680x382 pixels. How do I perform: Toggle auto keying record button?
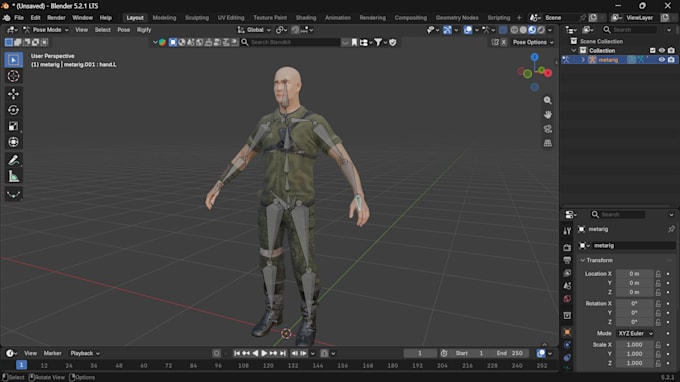click(216, 353)
